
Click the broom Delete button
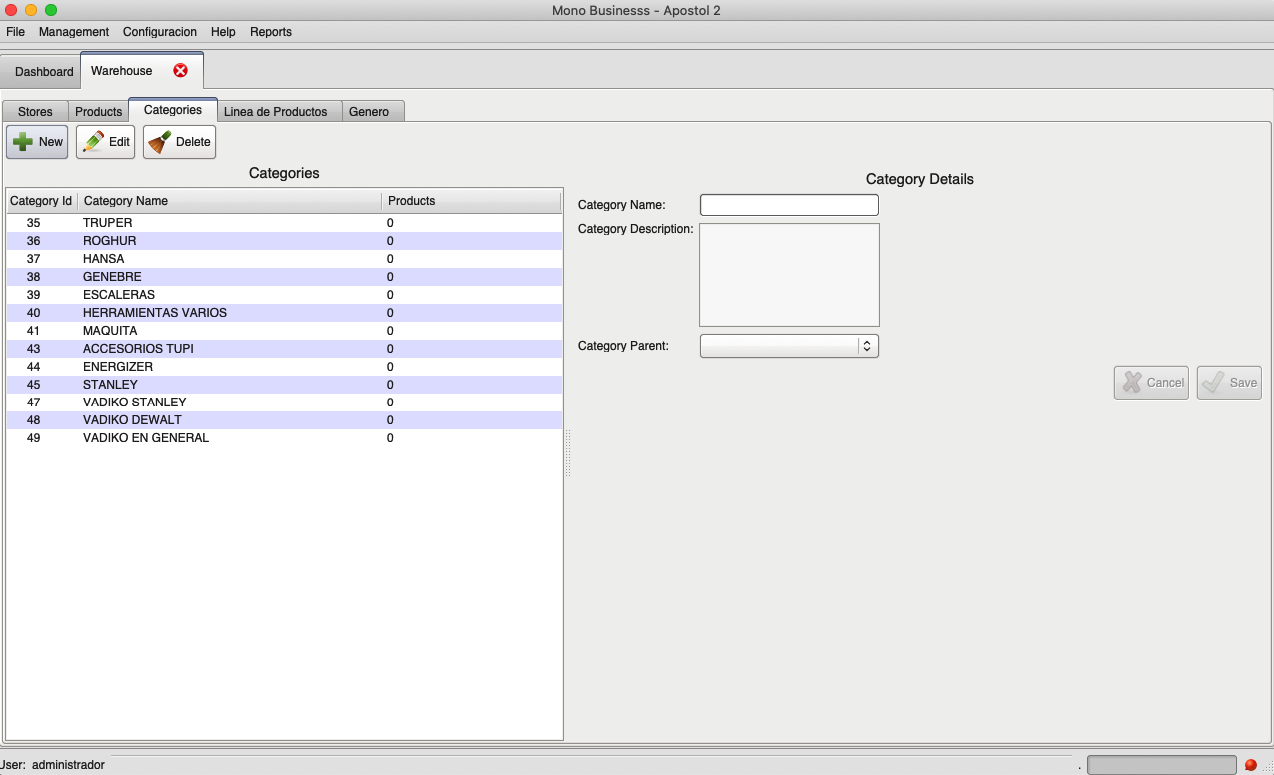180,142
